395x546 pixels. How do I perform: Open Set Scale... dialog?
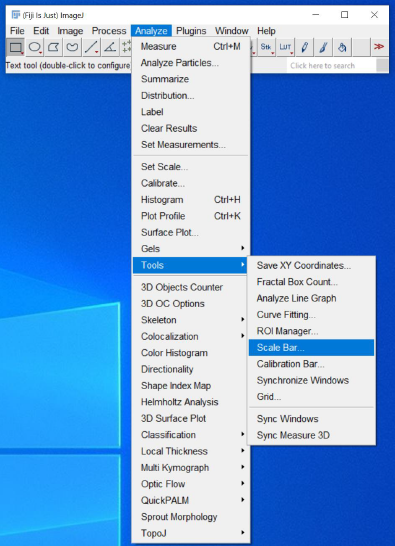coord(191,167)
